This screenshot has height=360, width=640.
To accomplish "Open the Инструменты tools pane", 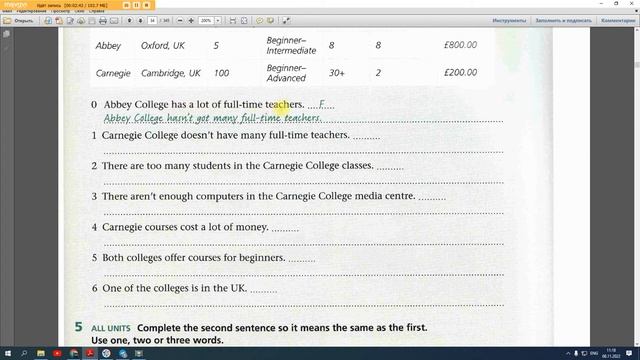I will [509, 20].
